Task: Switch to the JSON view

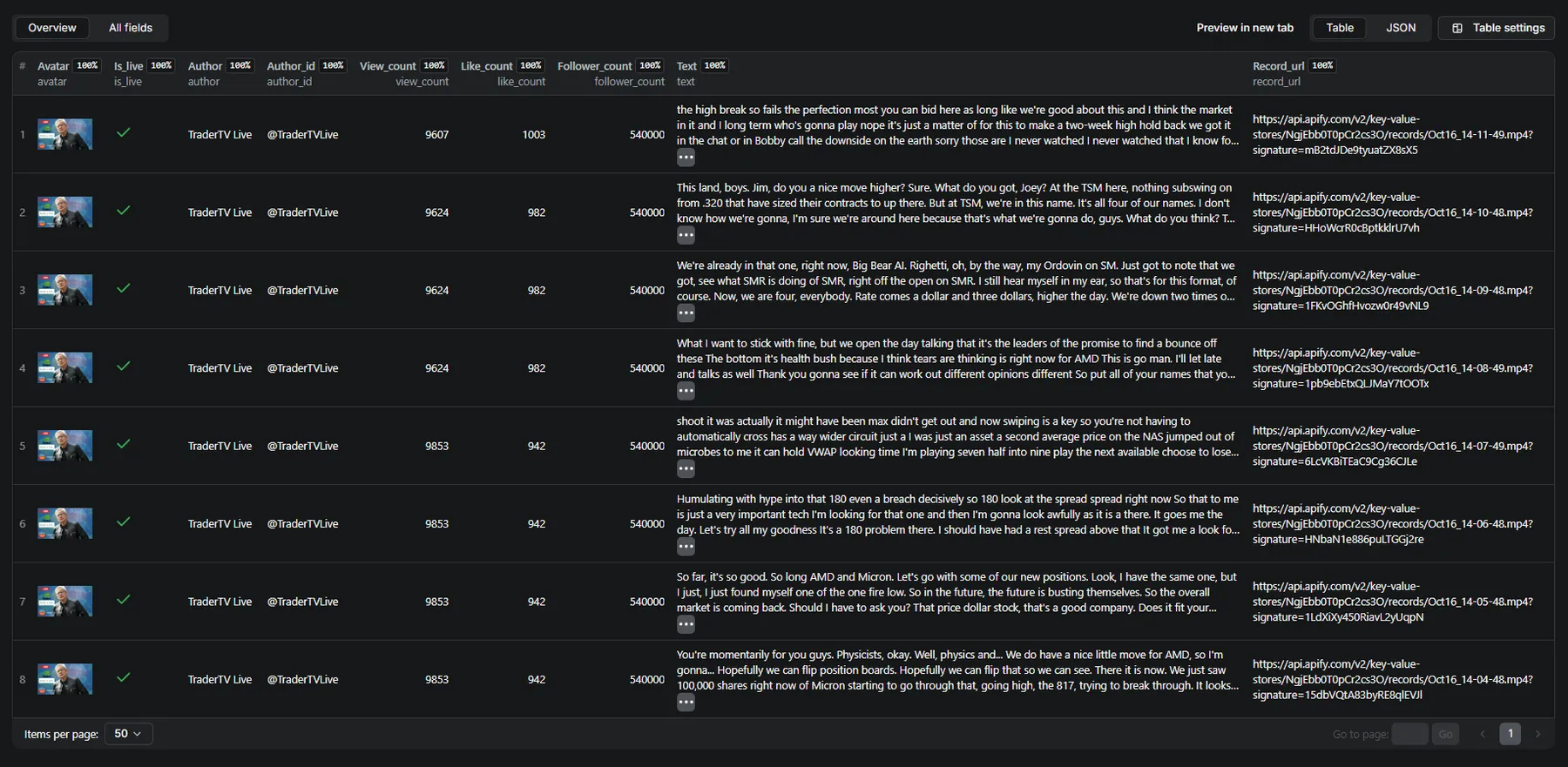Action: pos(1401,28)
